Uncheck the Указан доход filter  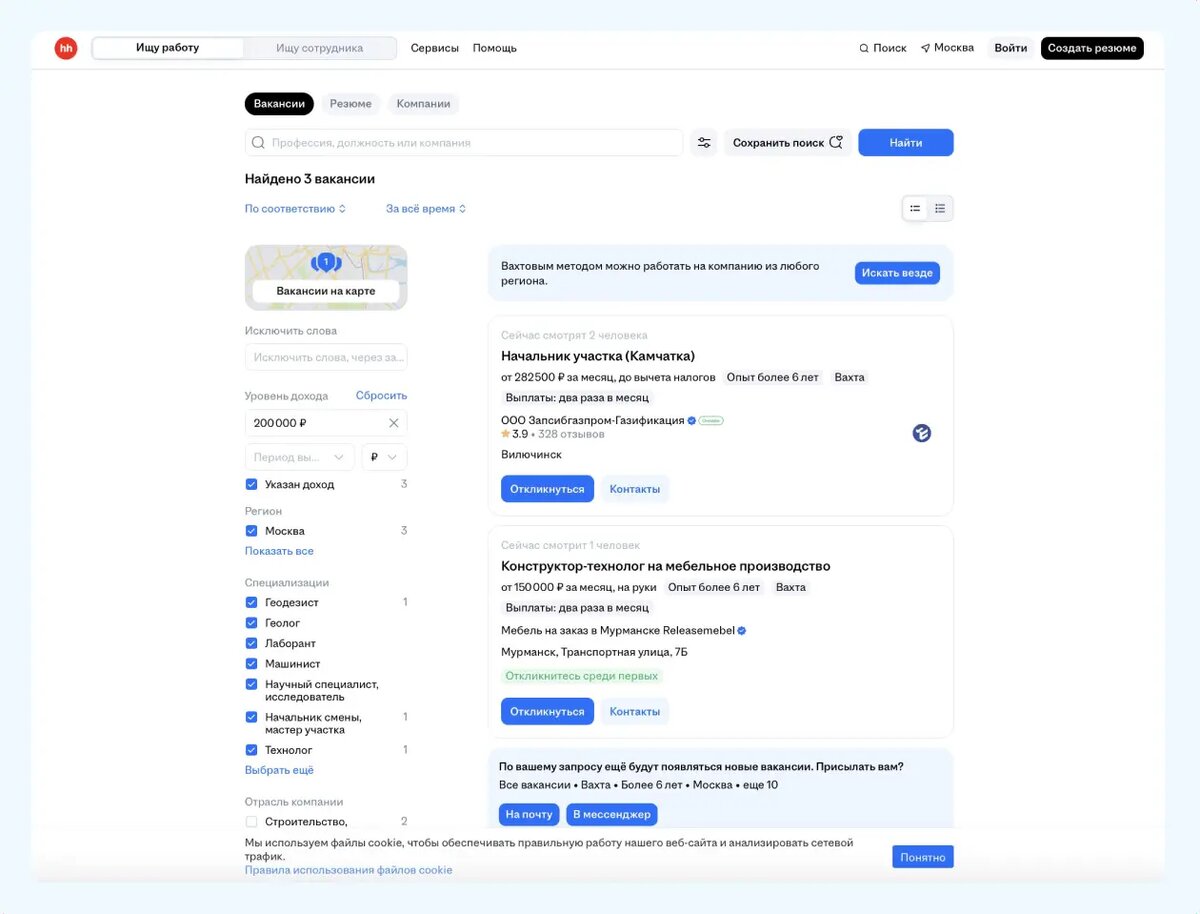(251, 484)
